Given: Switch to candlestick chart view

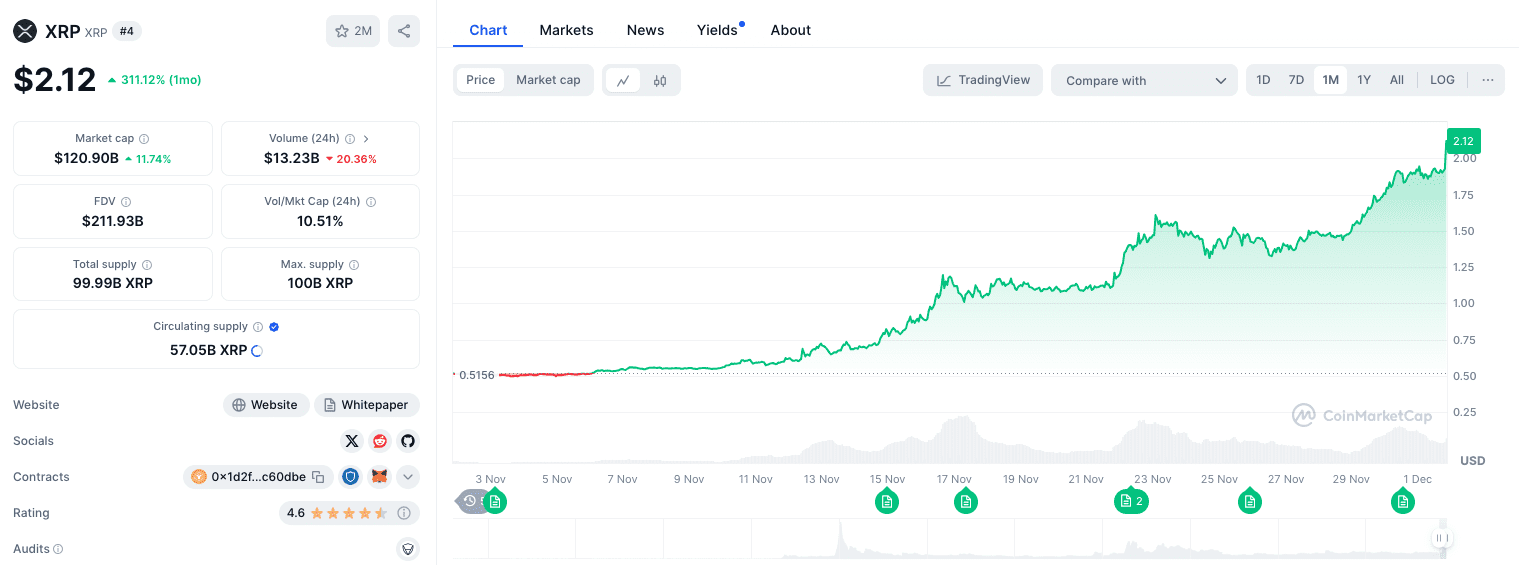Looking at the screenshot, I should [660, 81].
